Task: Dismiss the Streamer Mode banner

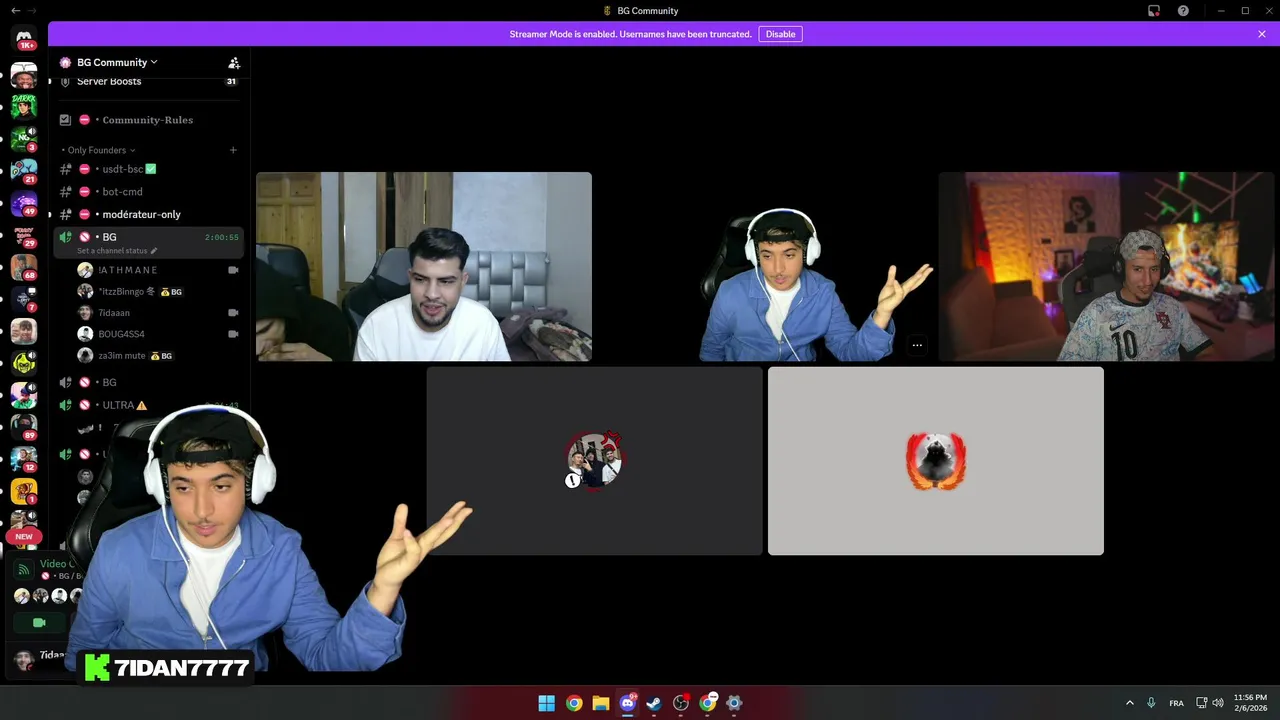Action: click(x=1262, y=34)
